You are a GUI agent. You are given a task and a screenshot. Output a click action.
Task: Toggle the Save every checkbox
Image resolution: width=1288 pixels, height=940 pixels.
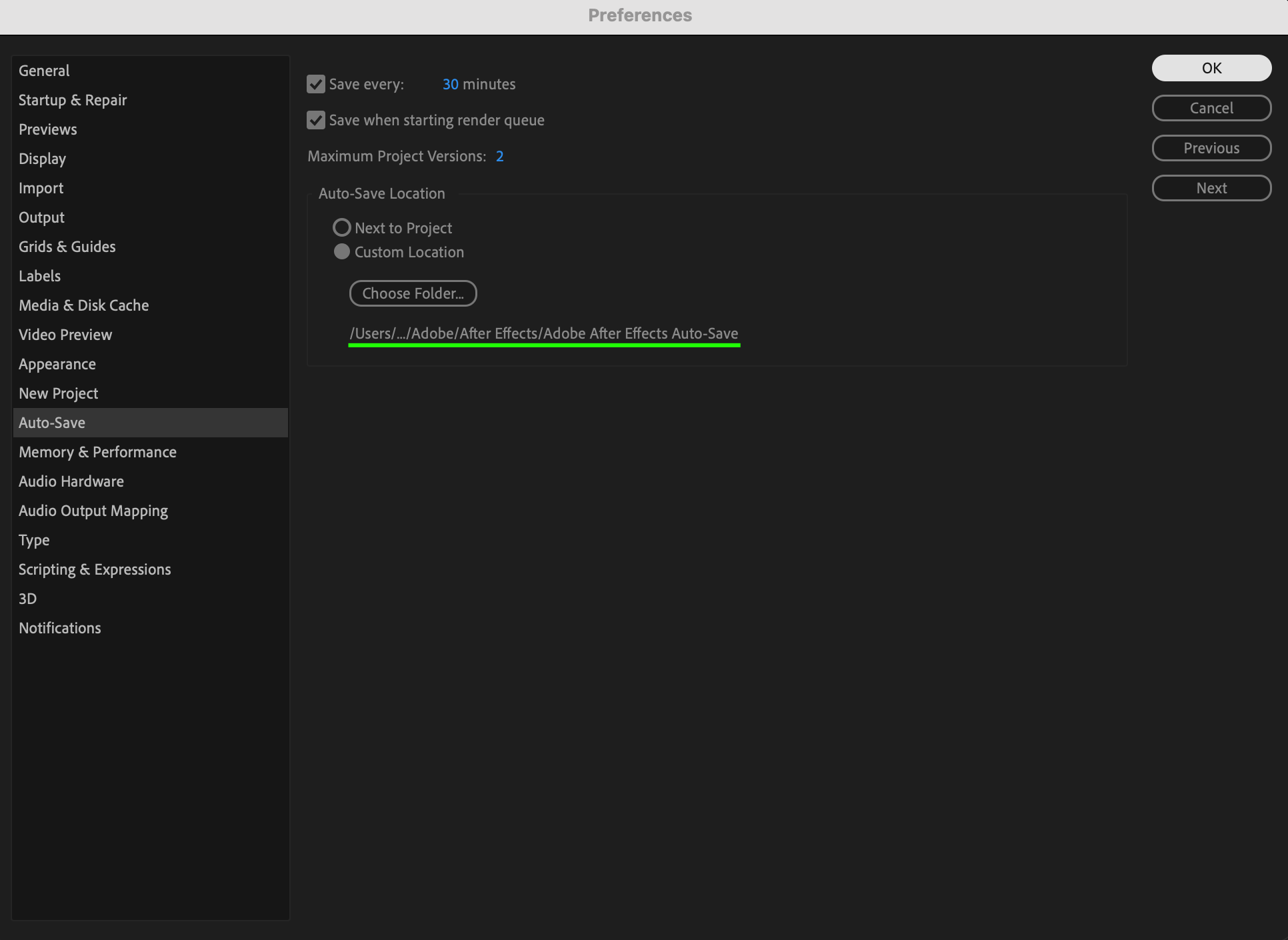coord(316,84)
